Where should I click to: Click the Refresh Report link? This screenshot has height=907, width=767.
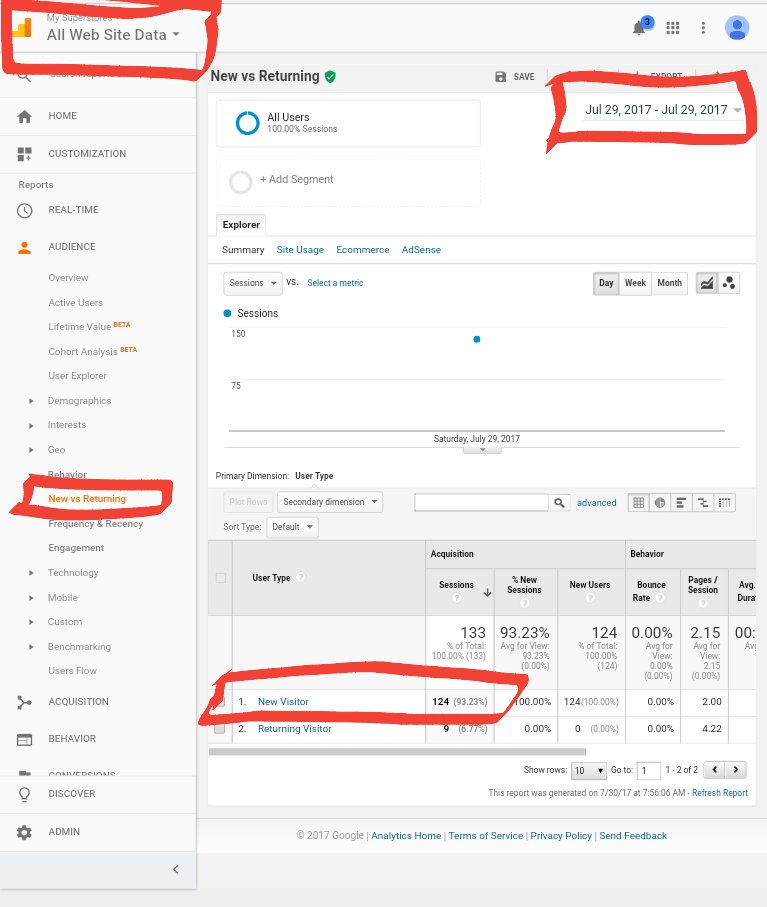click(720, 793)
